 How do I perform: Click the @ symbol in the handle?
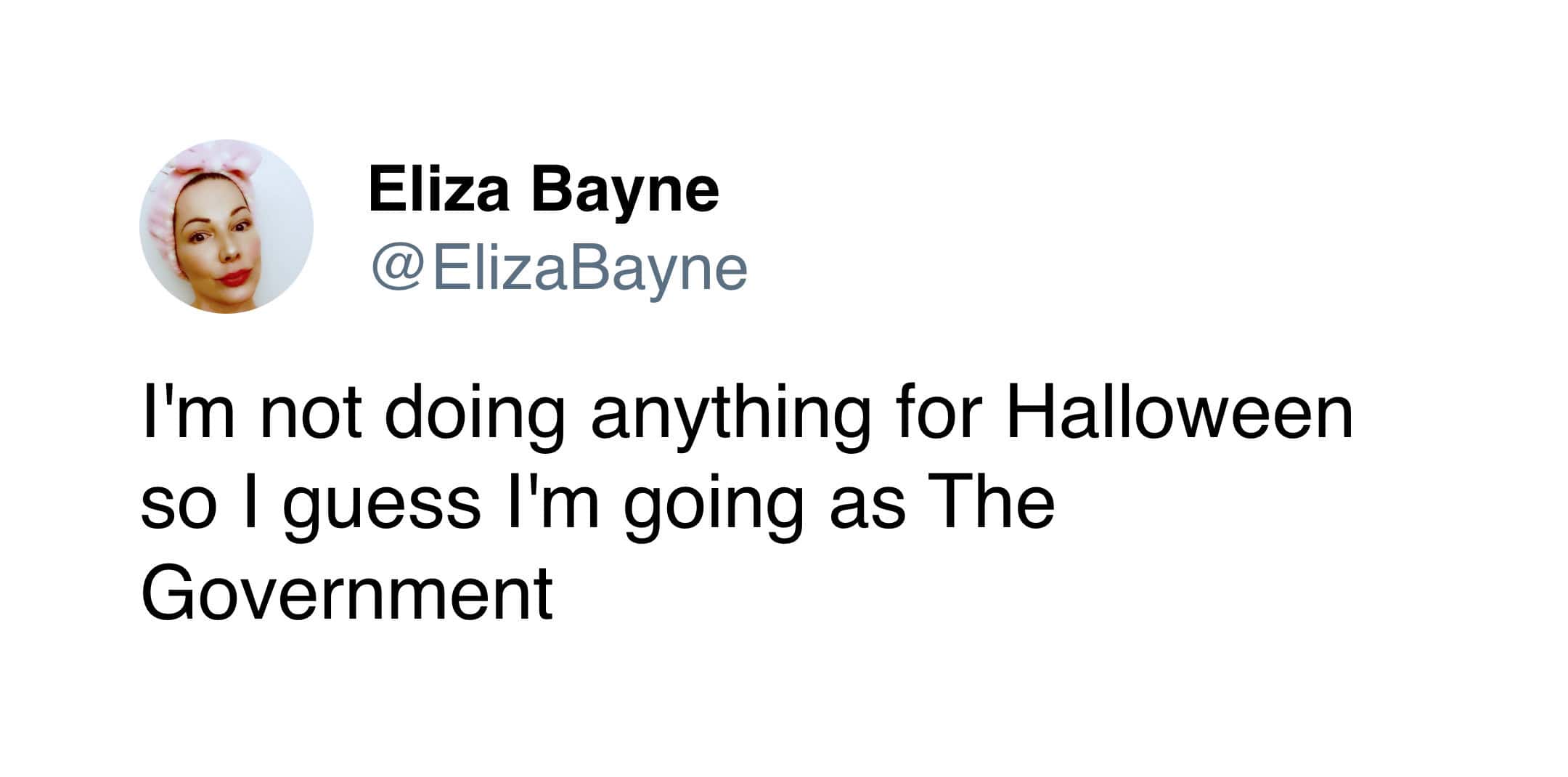click(x=398, y=268)
